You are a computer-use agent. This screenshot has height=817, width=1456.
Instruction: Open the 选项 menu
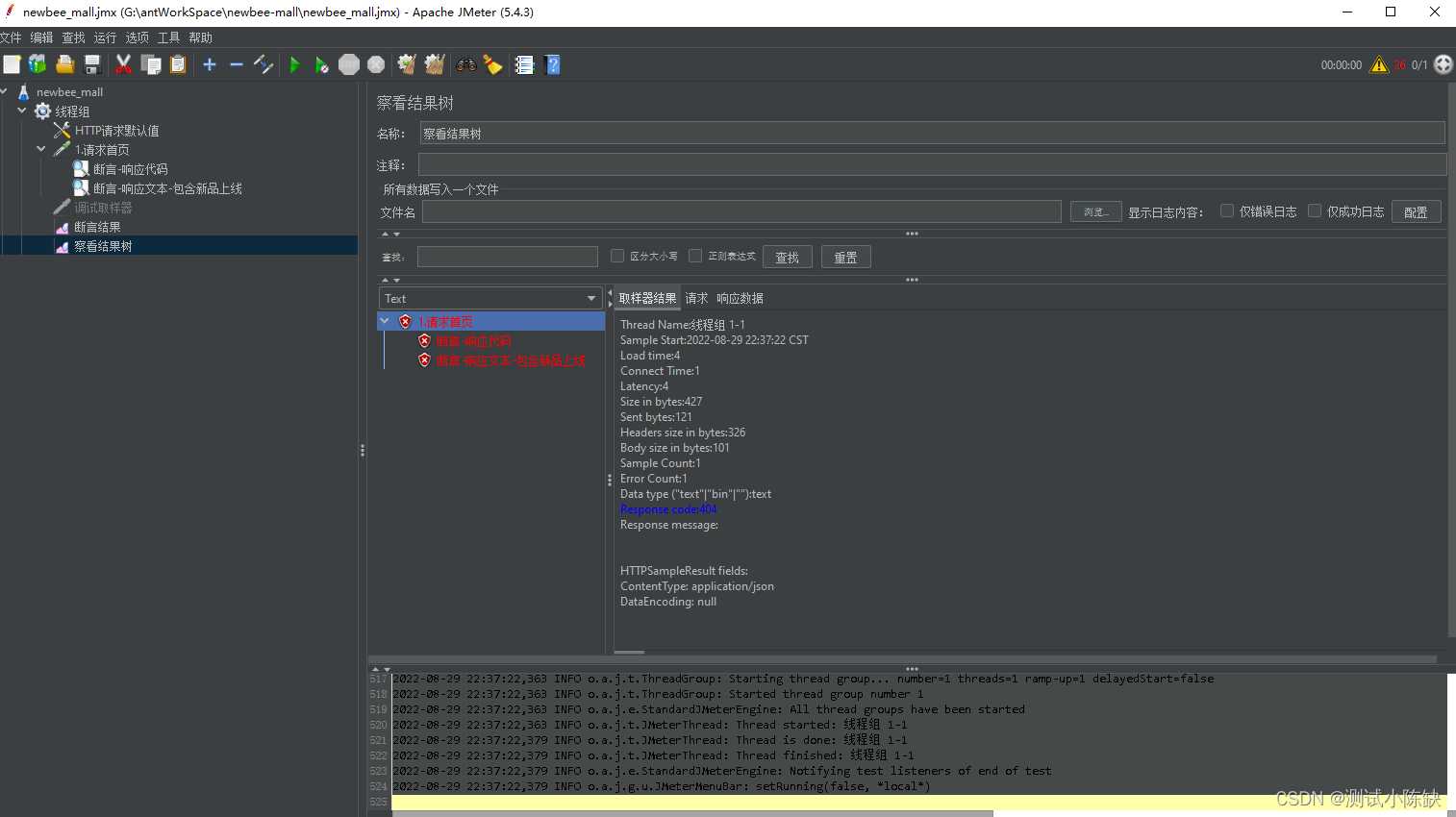137,37
